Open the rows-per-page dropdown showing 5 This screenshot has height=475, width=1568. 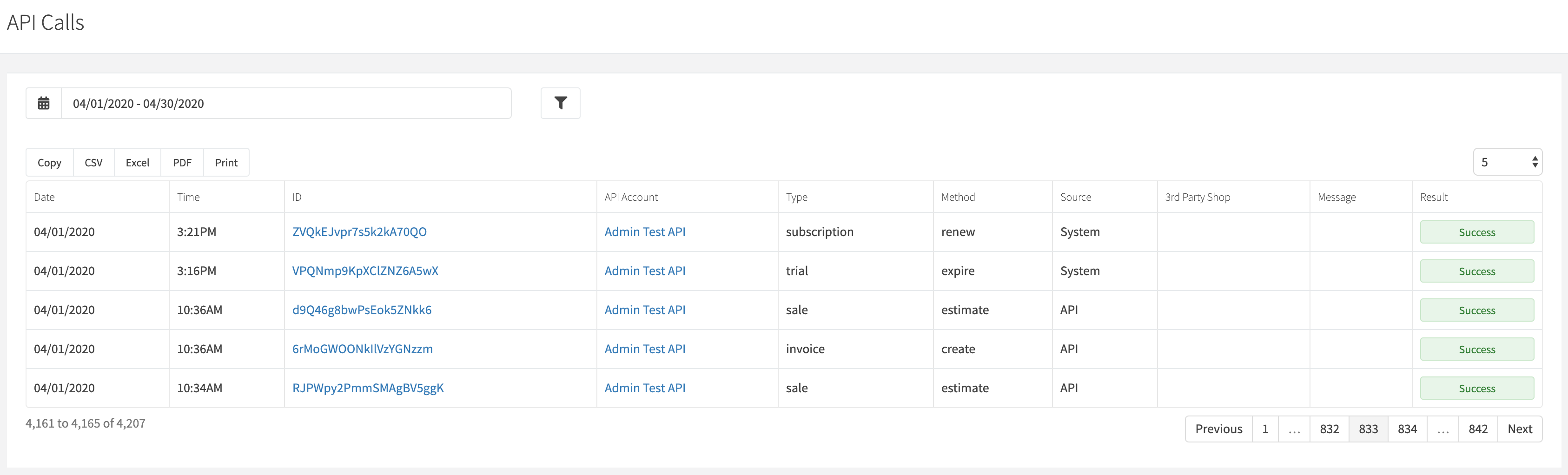coord(1508,162)
